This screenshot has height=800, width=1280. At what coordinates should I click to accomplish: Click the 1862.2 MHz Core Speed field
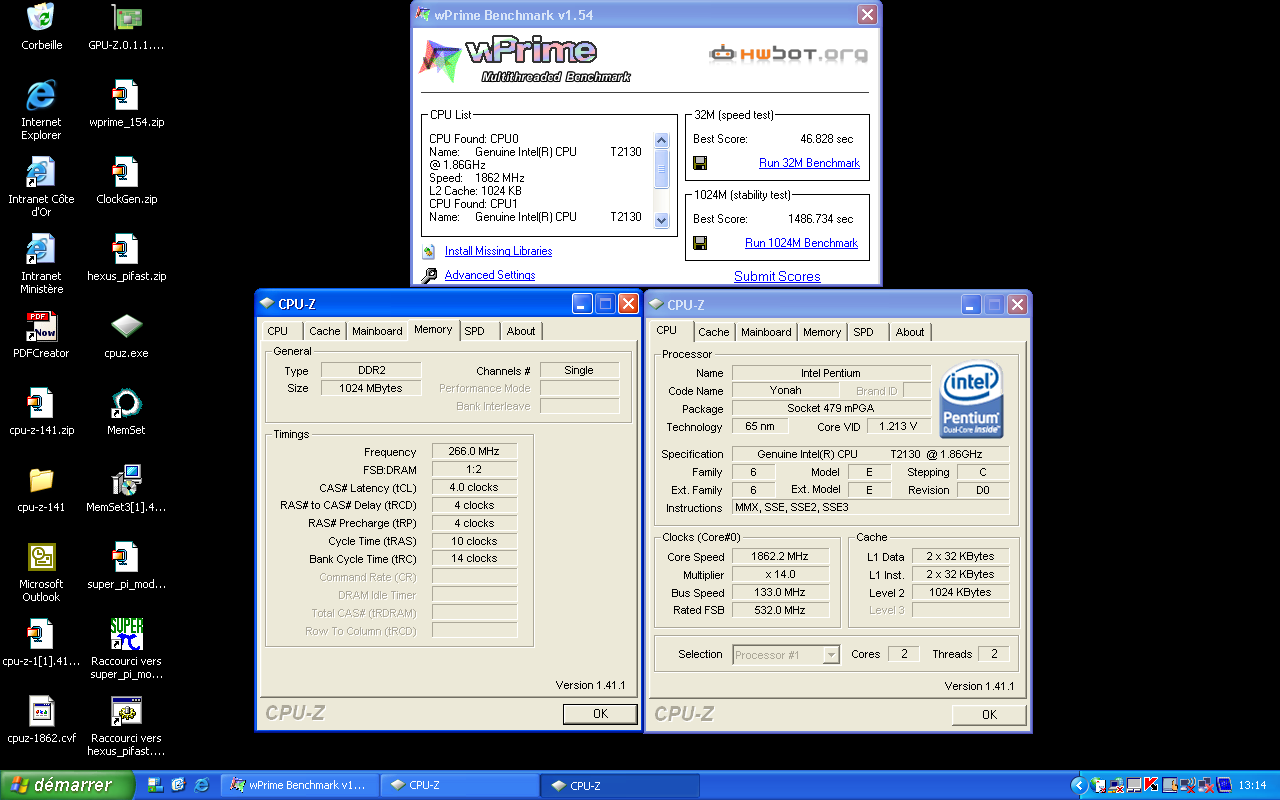pyautogui.click(x=780, y=557)
